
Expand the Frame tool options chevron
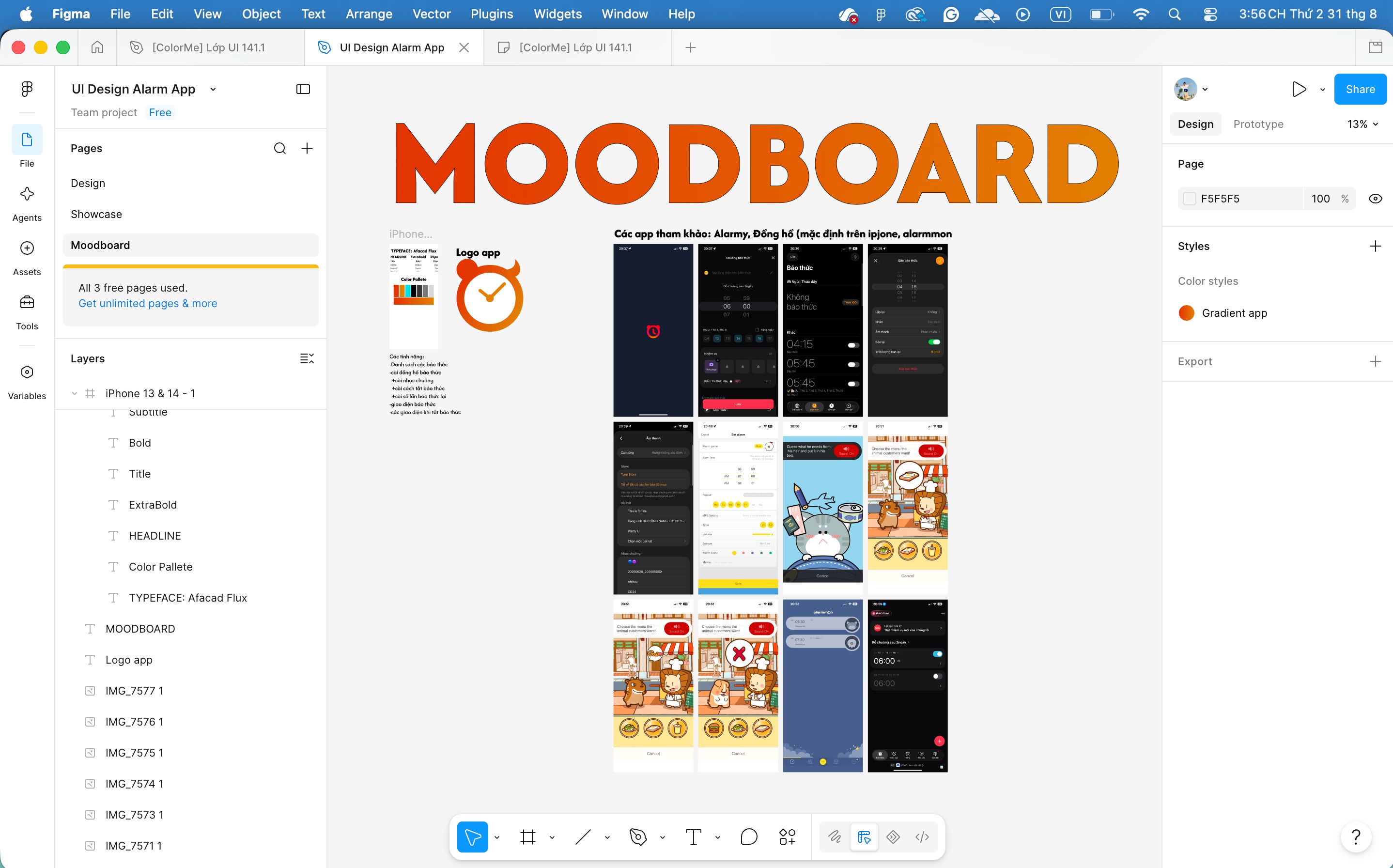point(552,837)
